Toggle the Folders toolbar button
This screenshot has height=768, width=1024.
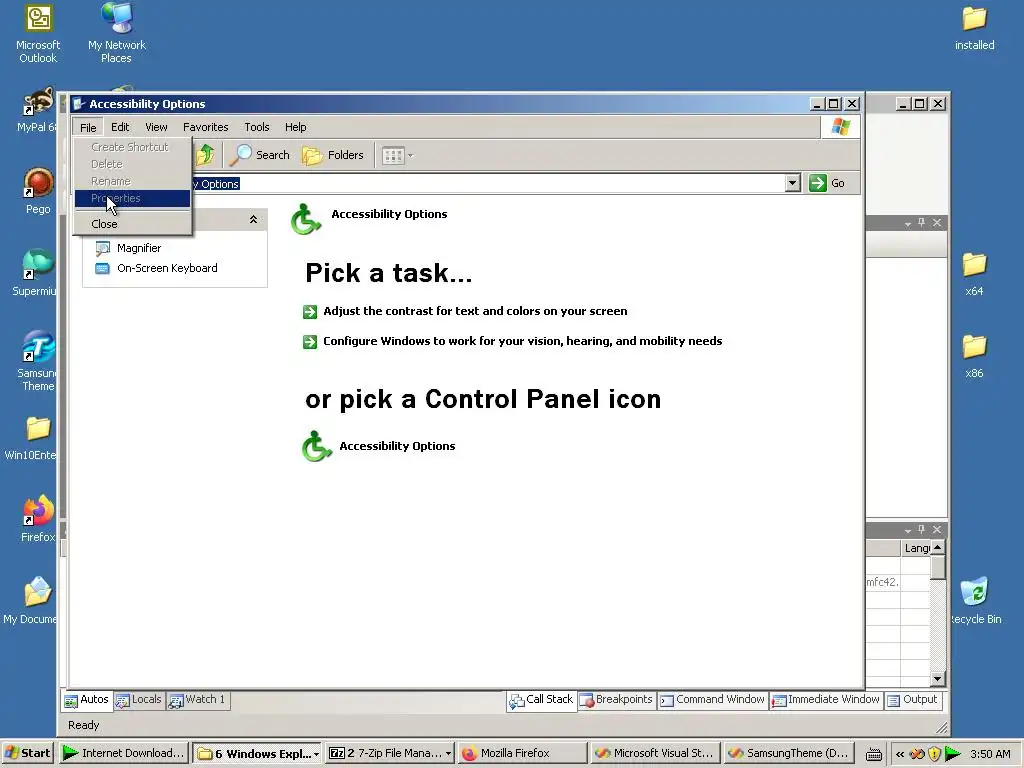333,155
